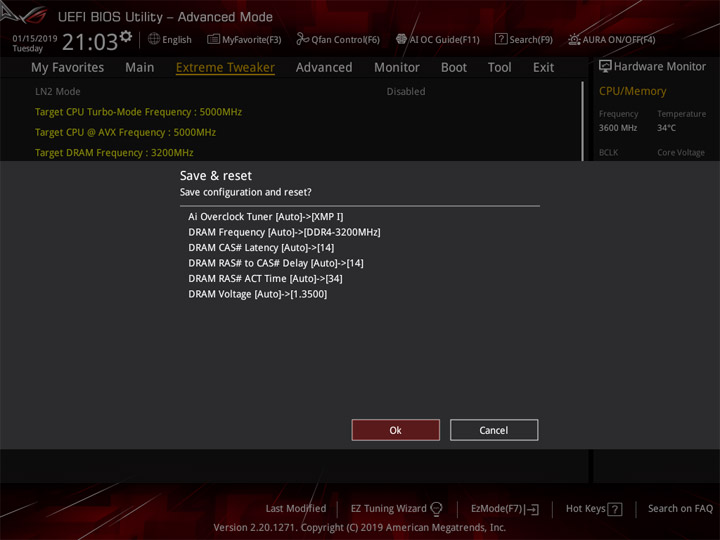This screenshot has height=540, width=720.
Task: Click Target CPU Turbo-Mode Frequency : 5000MHz
Action: 138,112
